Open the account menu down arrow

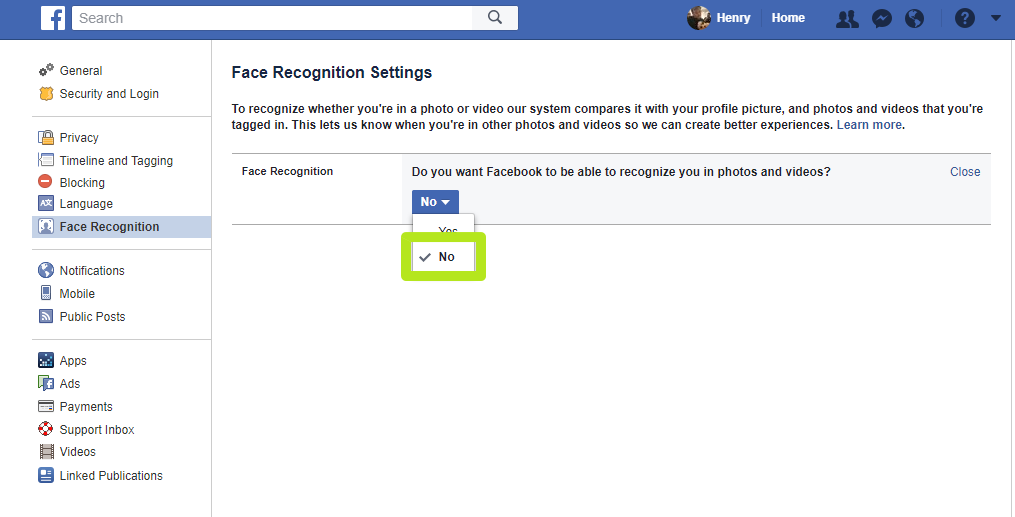tap(995, 18)
